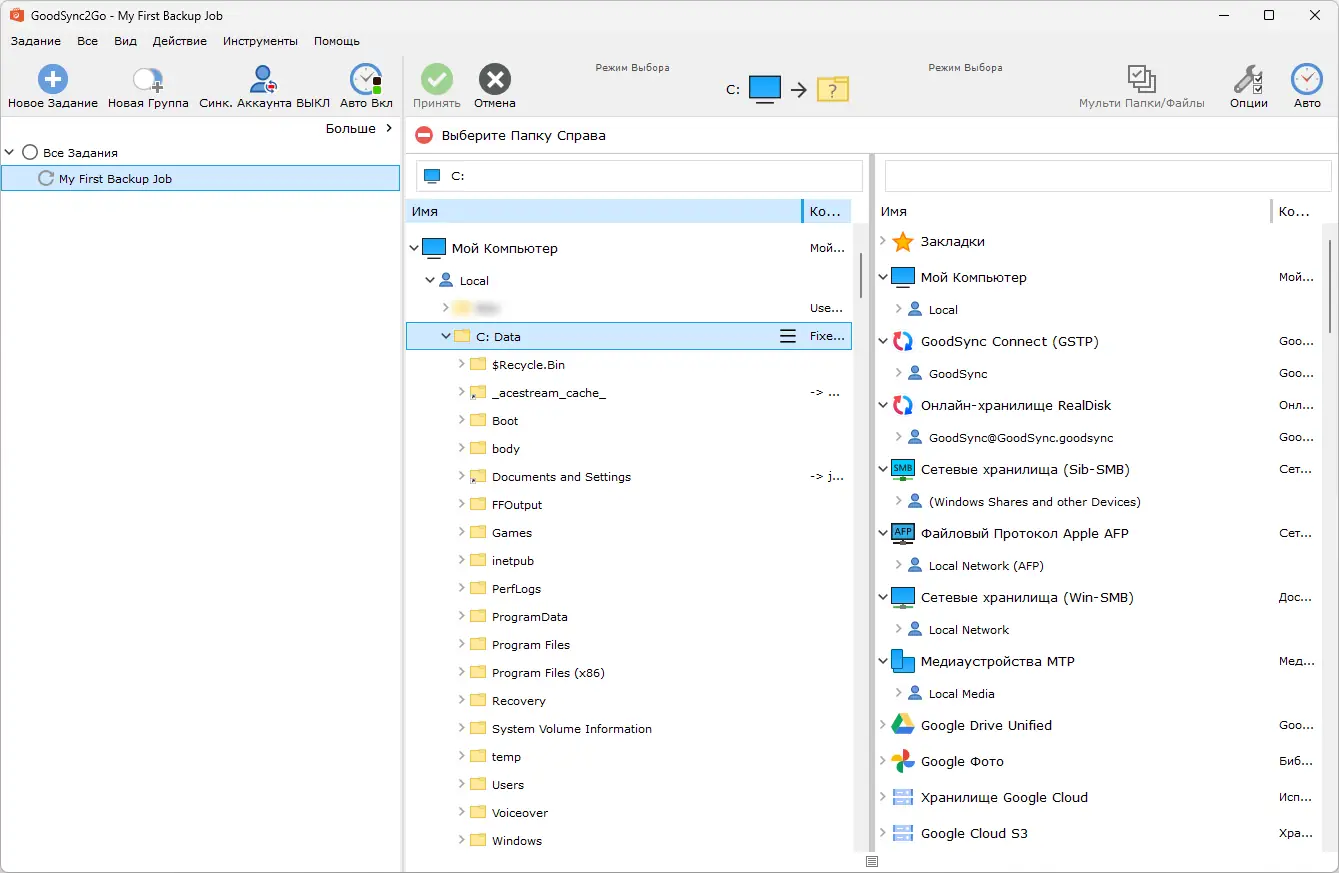
Task: Select (Windows Shares and other Devices)
Action: pyautogui.click(x=1034, y=502)
